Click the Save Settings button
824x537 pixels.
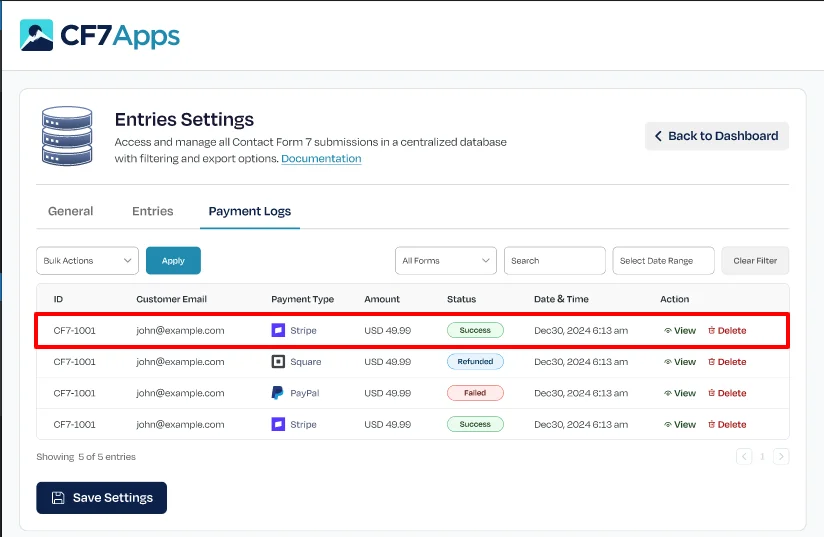pyautogui.click(x=101, y=498)
